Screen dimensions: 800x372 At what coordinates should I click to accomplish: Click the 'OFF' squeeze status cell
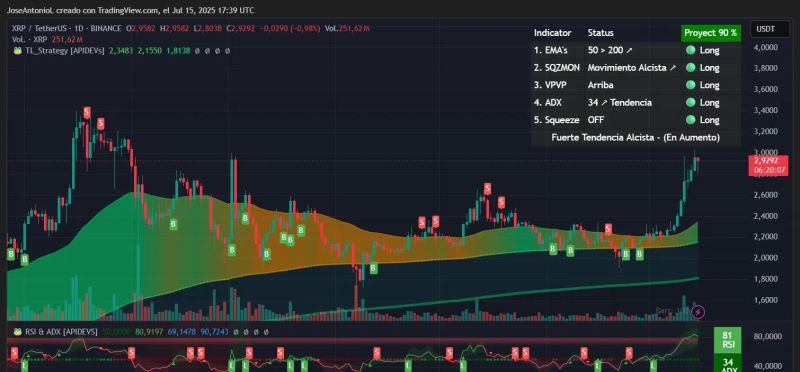point(595,120)
